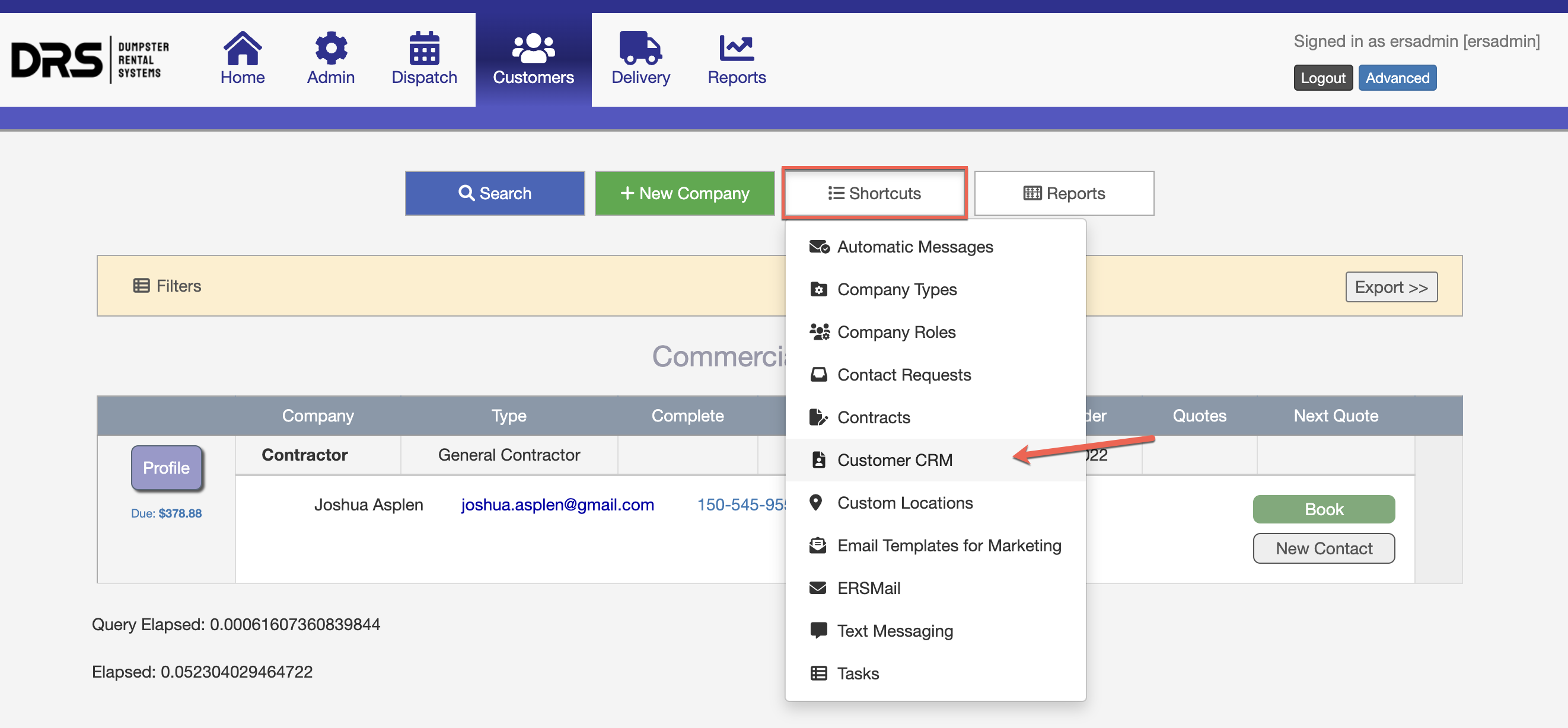Choose Contracts in the Shortcuts list
This screenshot has height=728, width=1568.
click(x=873, y=417)
